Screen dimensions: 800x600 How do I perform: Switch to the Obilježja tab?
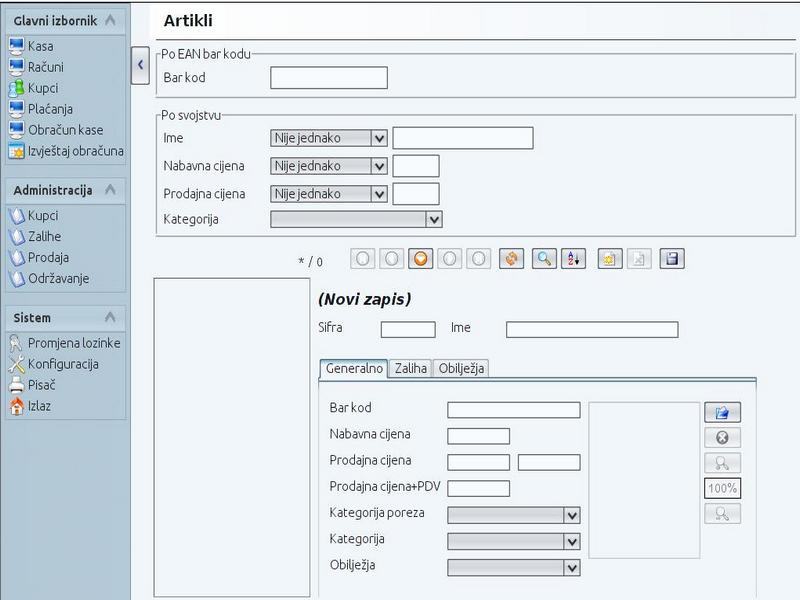[x=461, y=368]
